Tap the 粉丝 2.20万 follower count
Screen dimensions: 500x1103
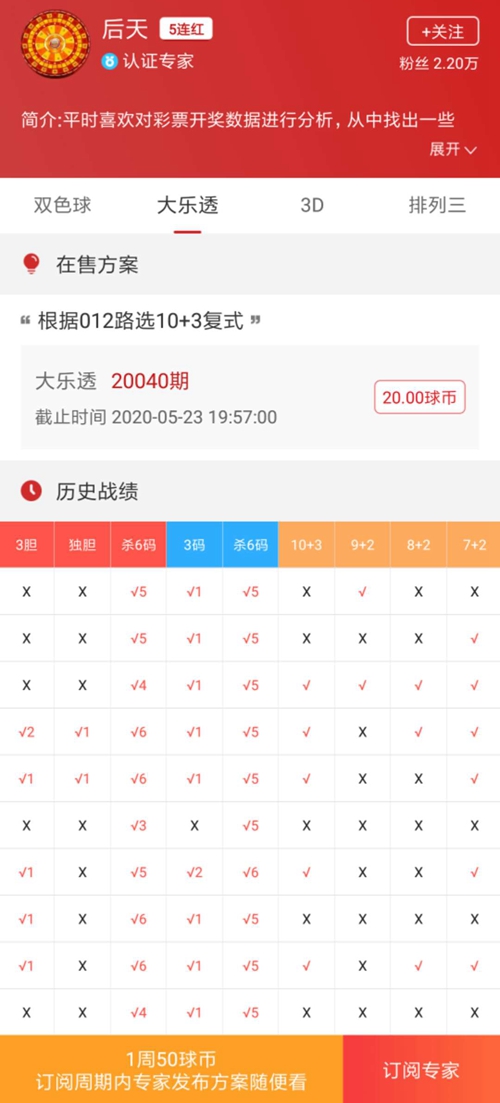click(x=439, y=63)
